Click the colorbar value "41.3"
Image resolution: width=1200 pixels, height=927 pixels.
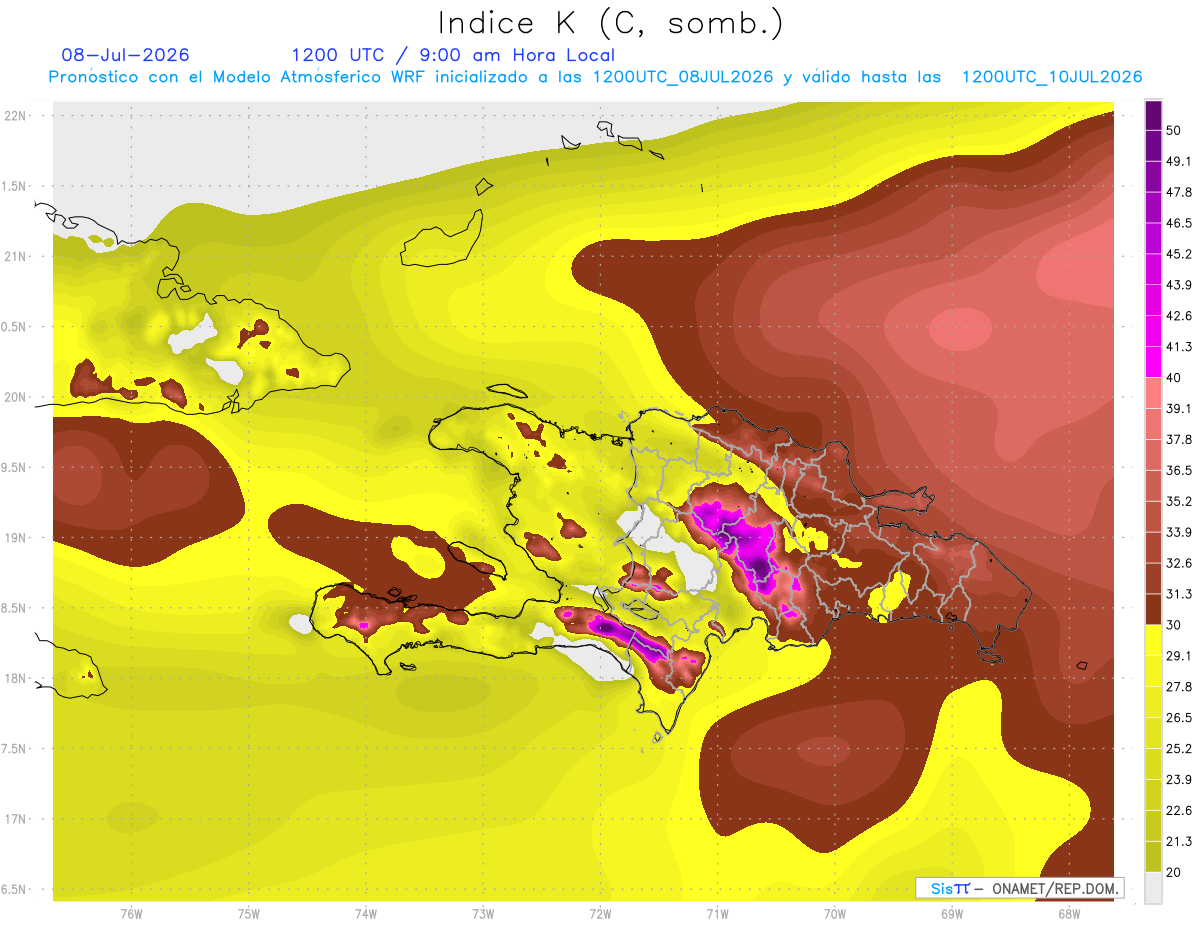(x=1180, y=347)
